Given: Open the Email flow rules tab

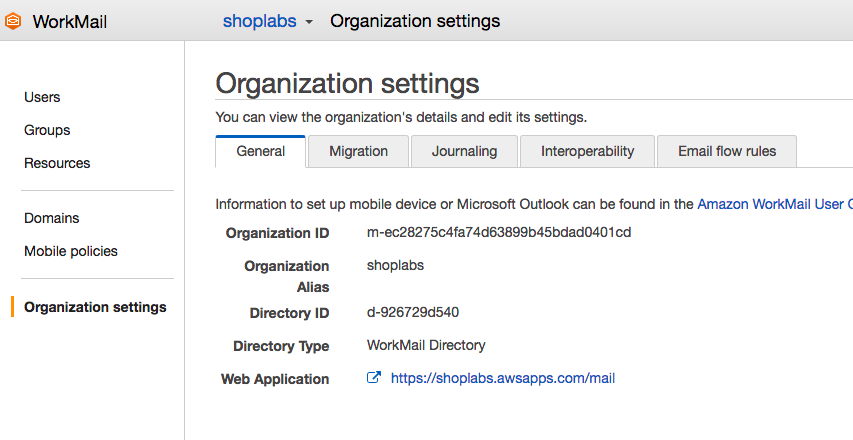Looking at the screenshot, I should point(727,151).
